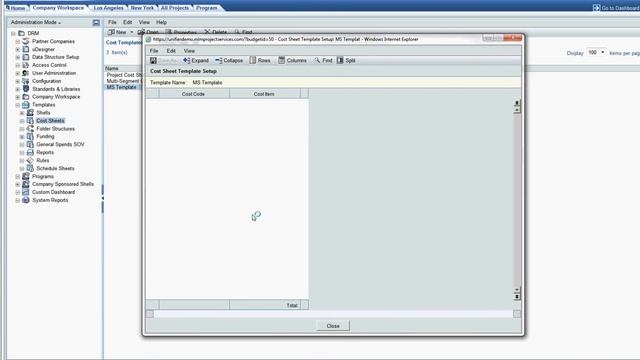Click the Custom Dashboard icon

coord(26,192)
